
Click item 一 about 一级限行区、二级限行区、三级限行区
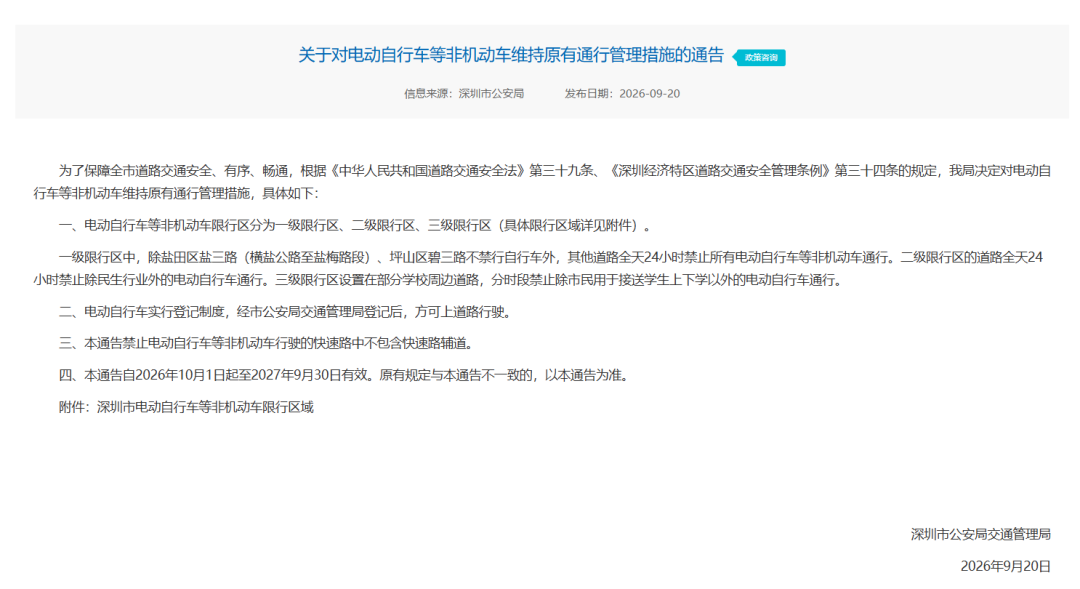click(355, 225)
